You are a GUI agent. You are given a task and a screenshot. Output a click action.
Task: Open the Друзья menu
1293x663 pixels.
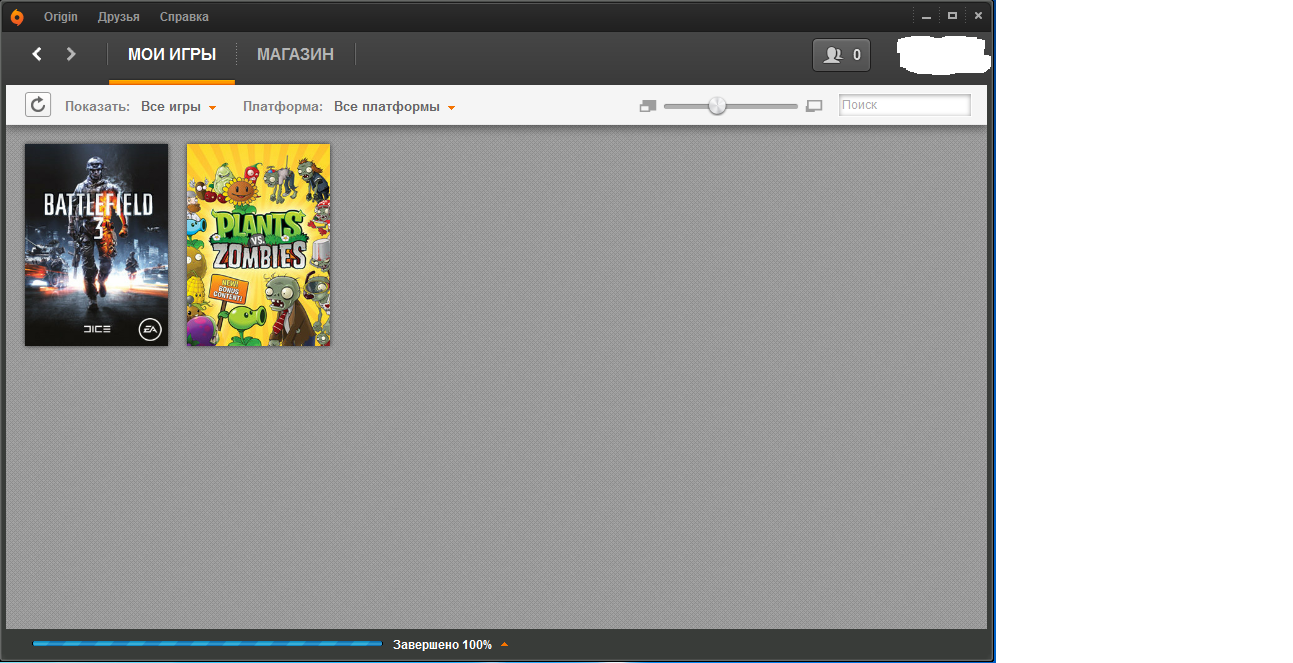[x=119, y=17]
